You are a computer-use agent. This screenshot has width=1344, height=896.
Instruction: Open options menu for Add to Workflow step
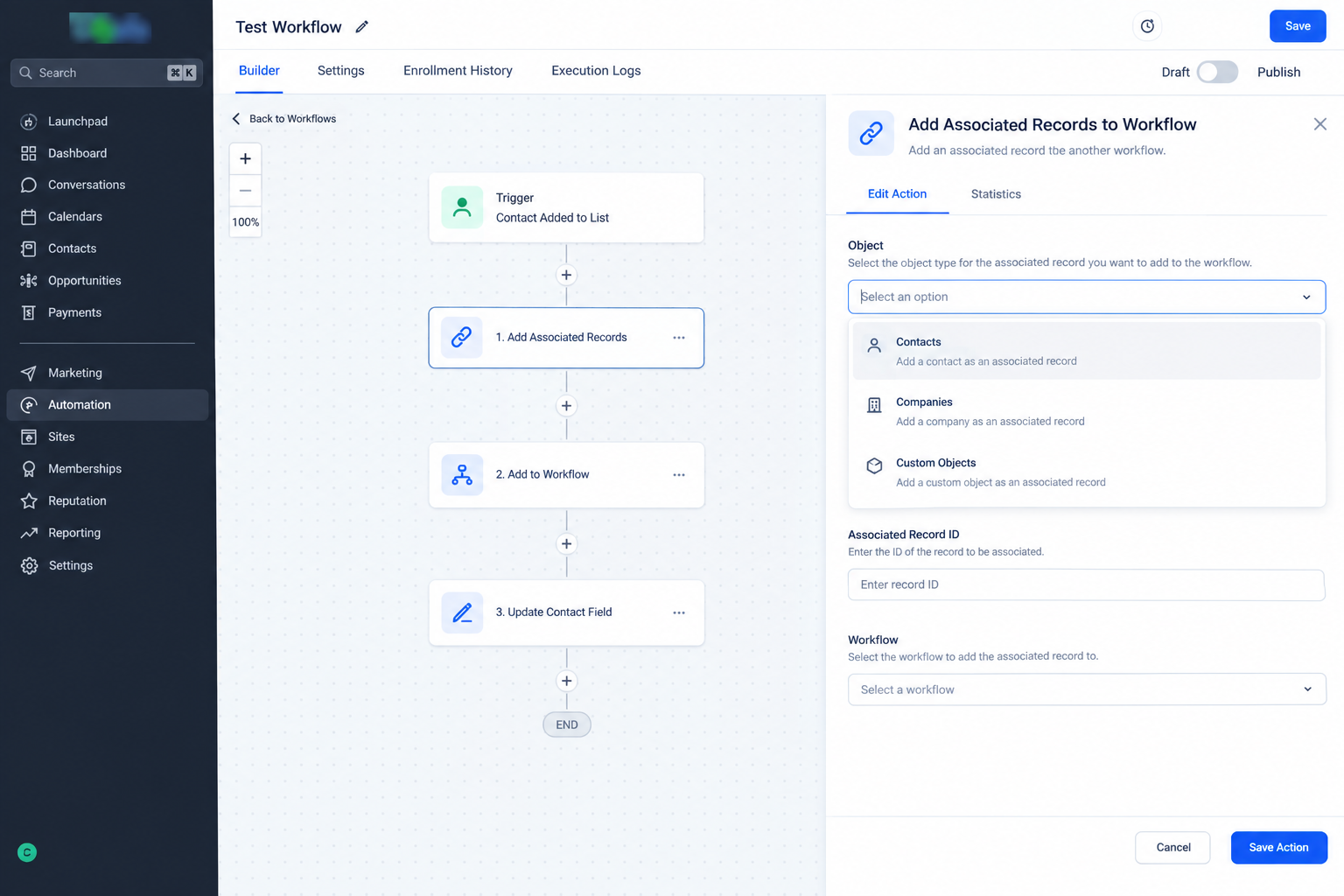[x=679, y=475]
